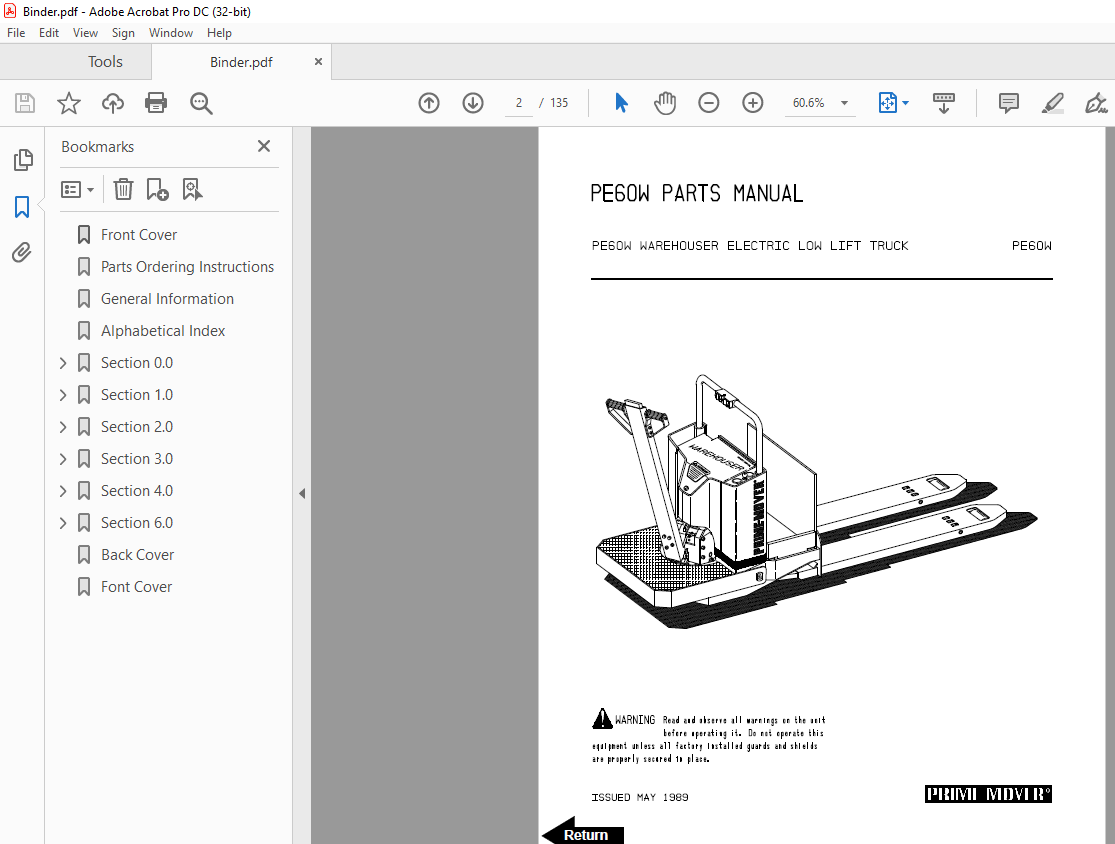Click the star bookmark icon in toolbar
The height and width of the screenshot is (844, 1115).
coord(69,103)
